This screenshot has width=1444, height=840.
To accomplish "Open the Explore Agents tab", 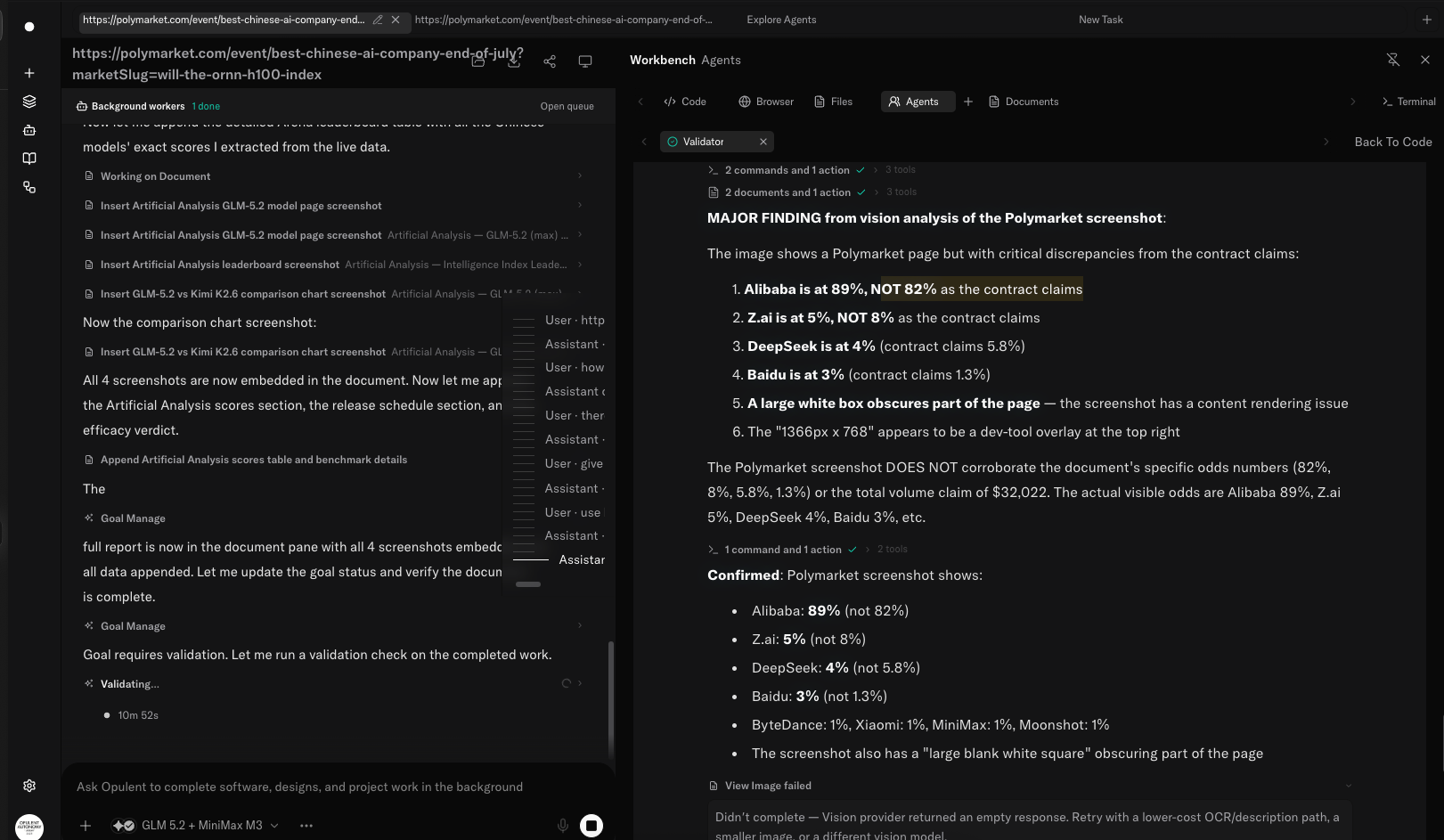I will tap(781, 20).
